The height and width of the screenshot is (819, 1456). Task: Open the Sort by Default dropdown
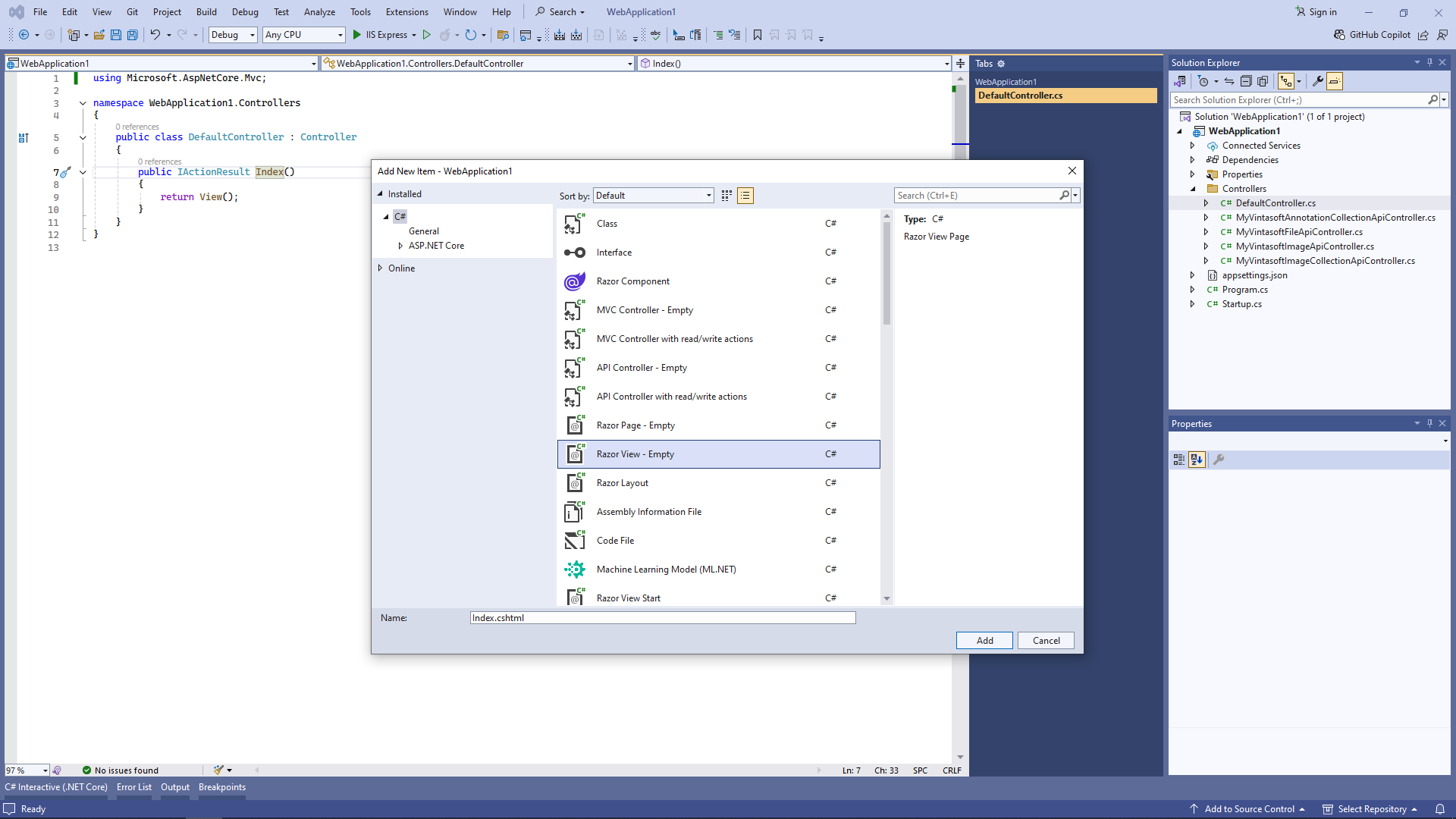[653, 196]
